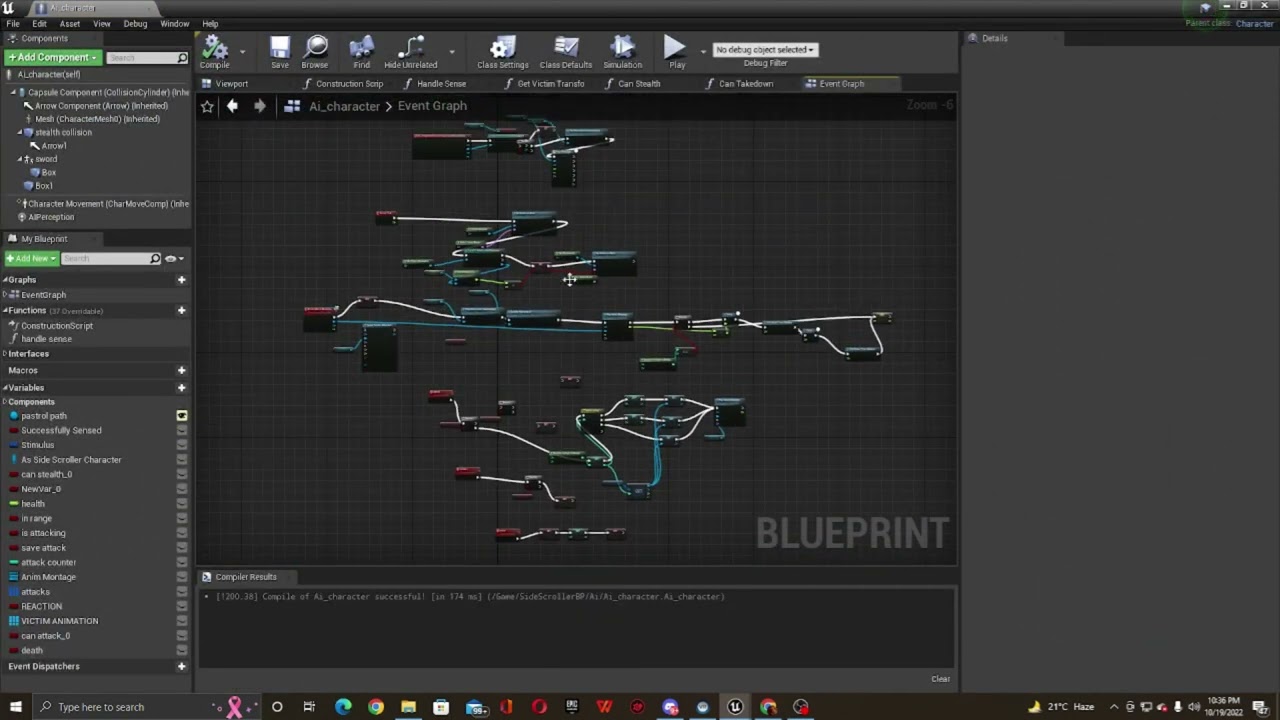The width and height of the screenshot is (1280, 720).
Task: Toggle the eye for Stimulus variable
Action: (x=182, y=445)
